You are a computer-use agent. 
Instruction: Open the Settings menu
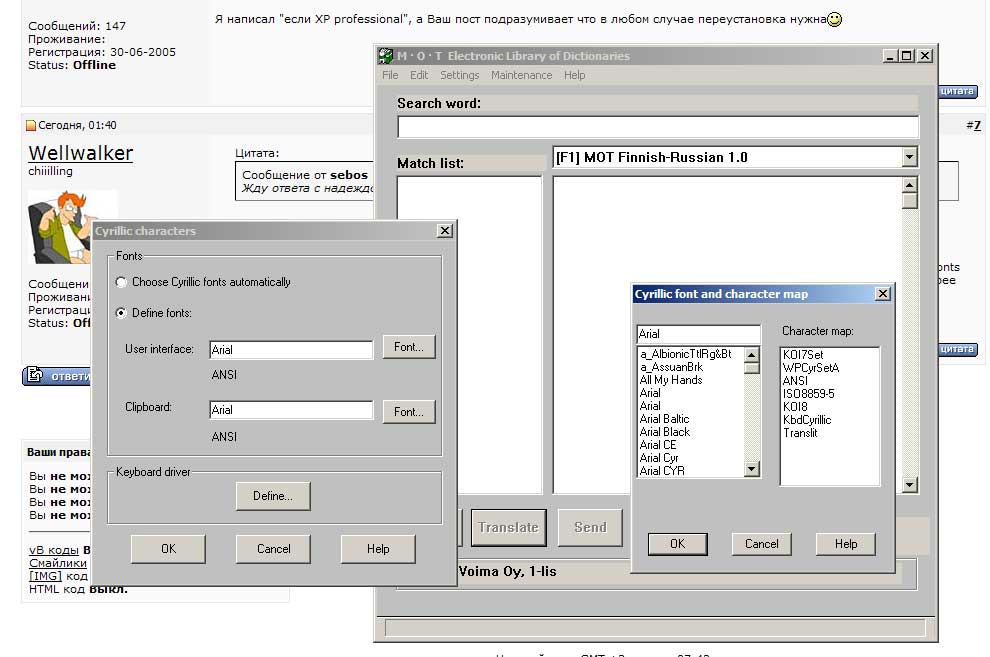click(x=459, y=75)
